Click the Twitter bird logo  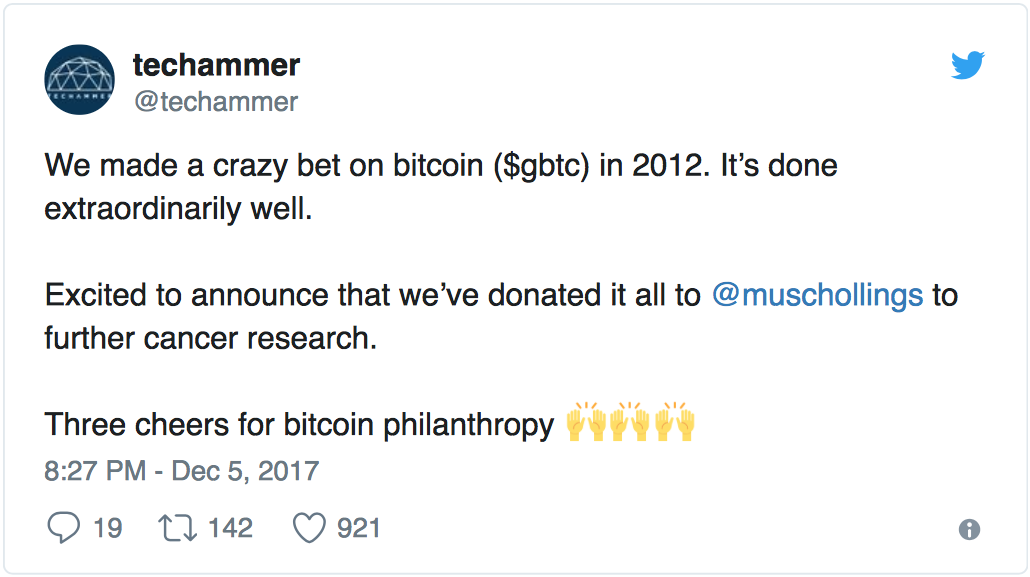[x=968, y=64]
